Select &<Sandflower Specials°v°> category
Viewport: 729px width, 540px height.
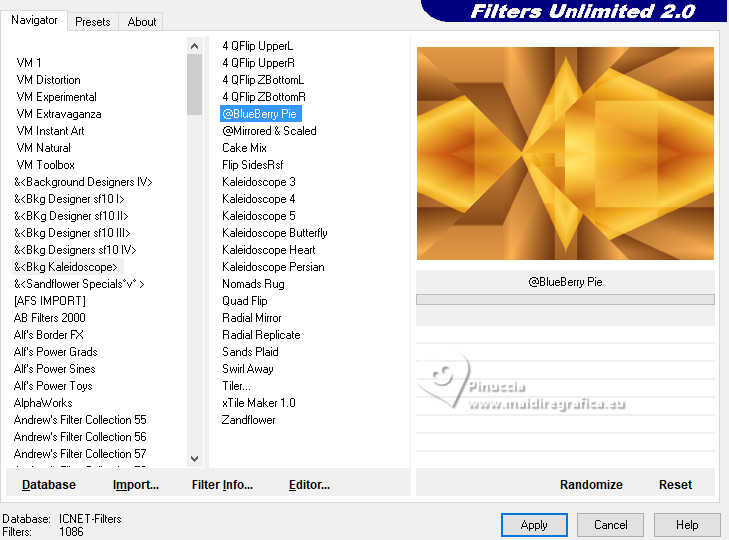tap(79, 284)
